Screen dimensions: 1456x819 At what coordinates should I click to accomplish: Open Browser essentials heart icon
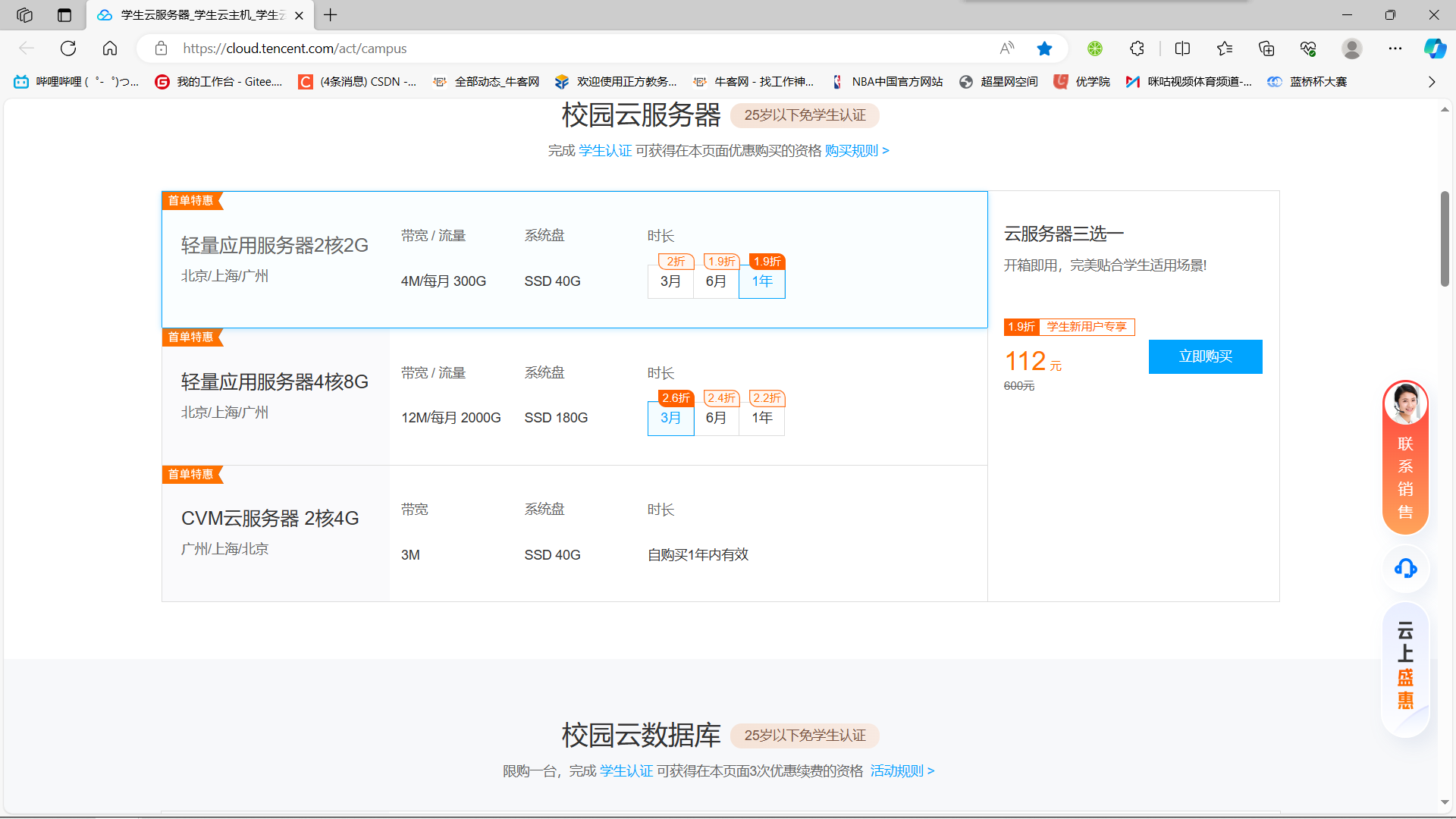pos(1308,49)
